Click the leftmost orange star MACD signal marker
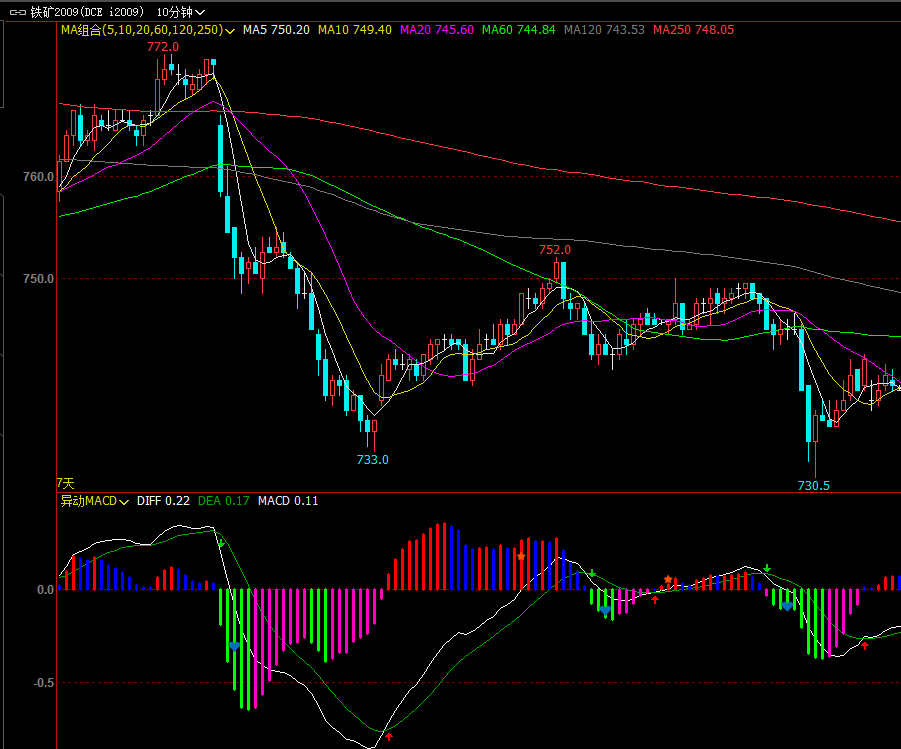Viewport: 901px width, 749px height. click(521, 557)
